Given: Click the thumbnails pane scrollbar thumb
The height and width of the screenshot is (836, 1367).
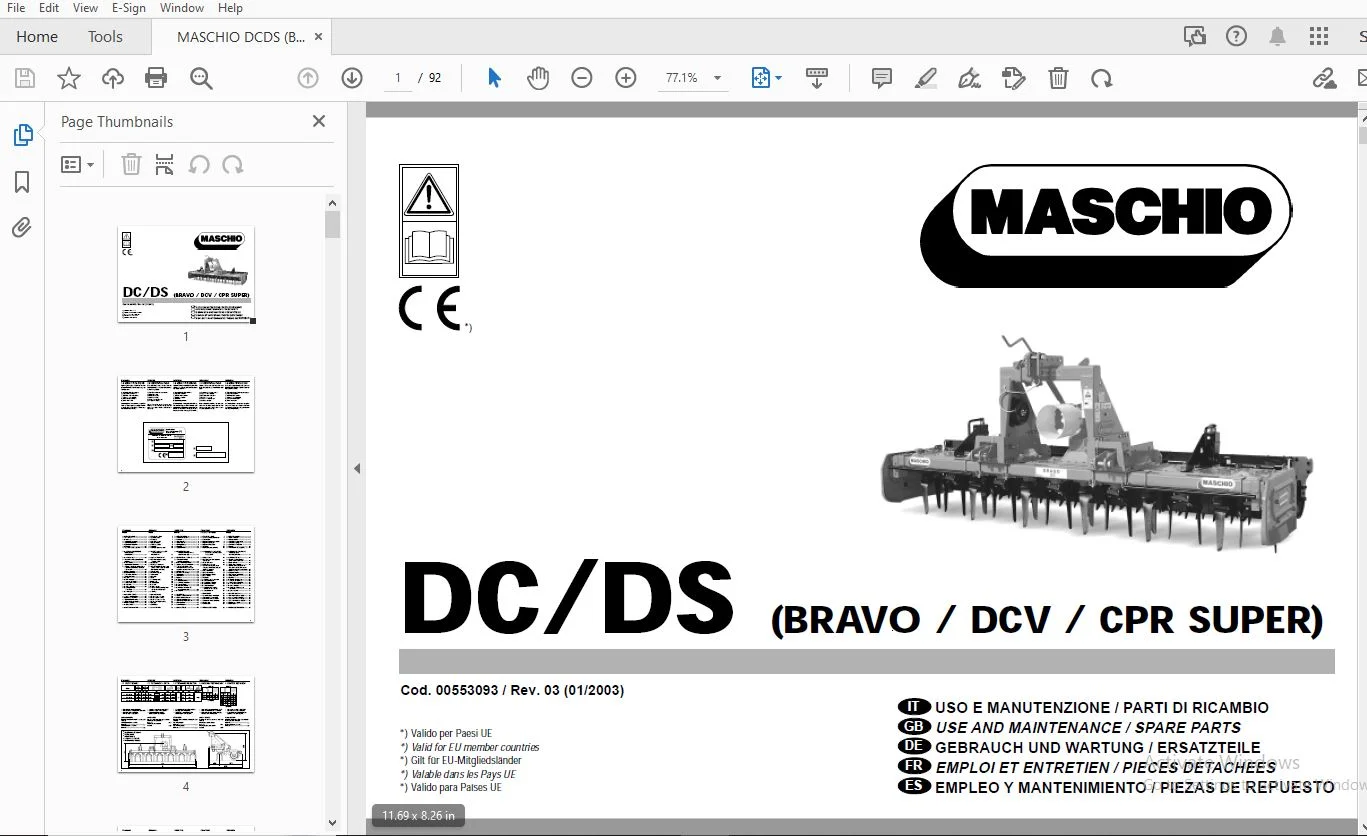Looking at the screenshot, I should click(x=333, y=224).
